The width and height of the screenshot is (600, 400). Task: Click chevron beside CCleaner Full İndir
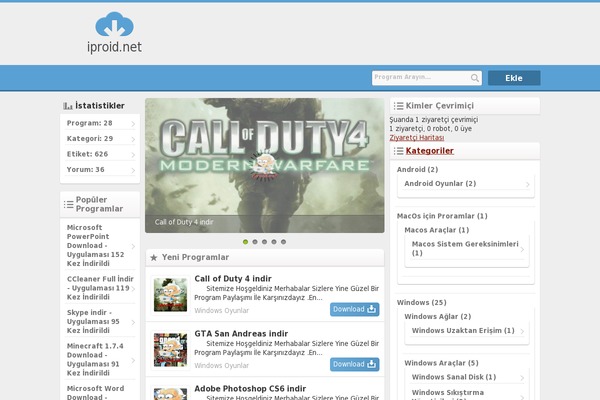pyautogui.click(x=134, y=289)
